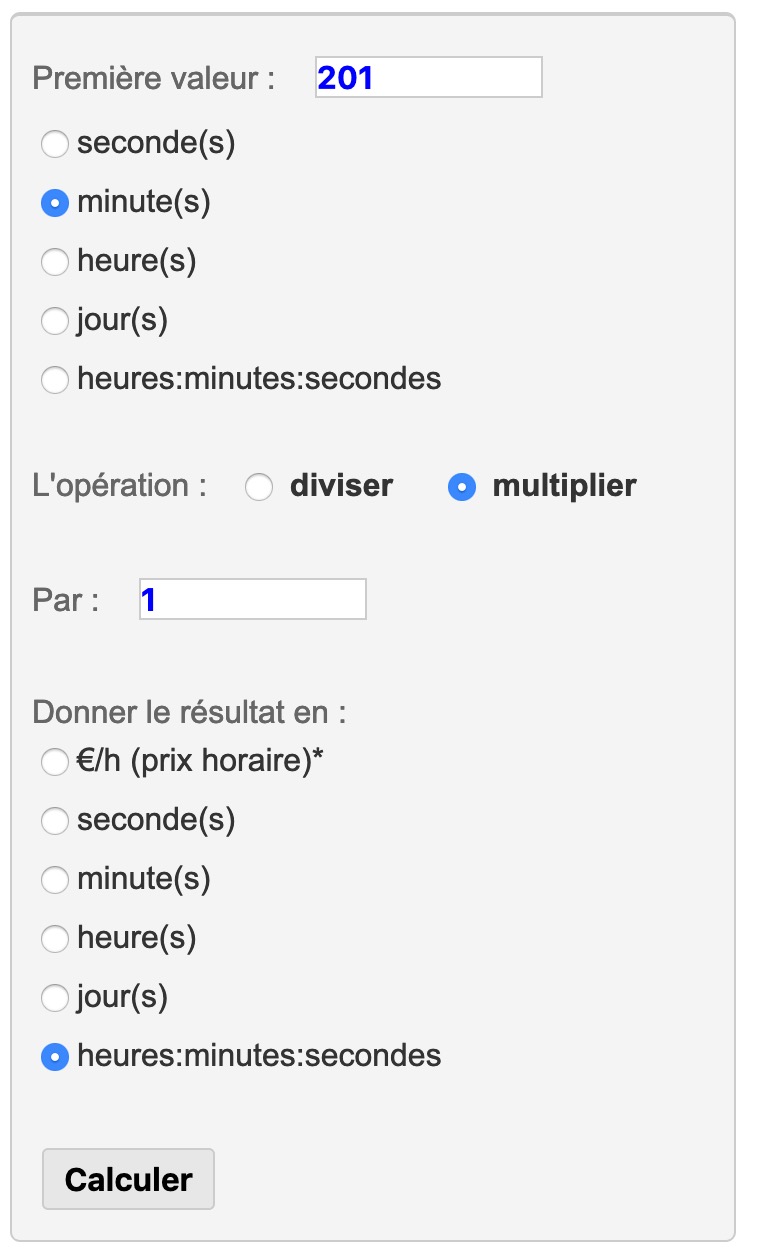Click the 'diviser' label text

coord(341,486)
